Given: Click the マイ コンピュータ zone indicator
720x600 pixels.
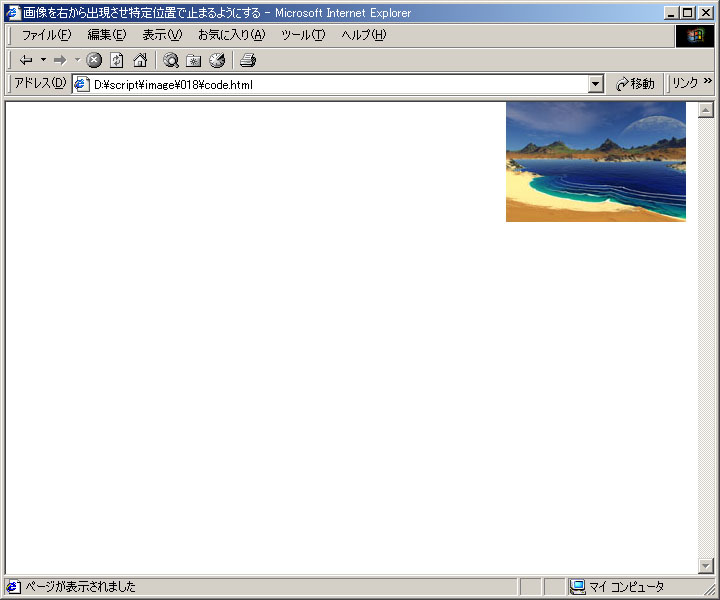Looking at the screenshot, I should [617, 586].
